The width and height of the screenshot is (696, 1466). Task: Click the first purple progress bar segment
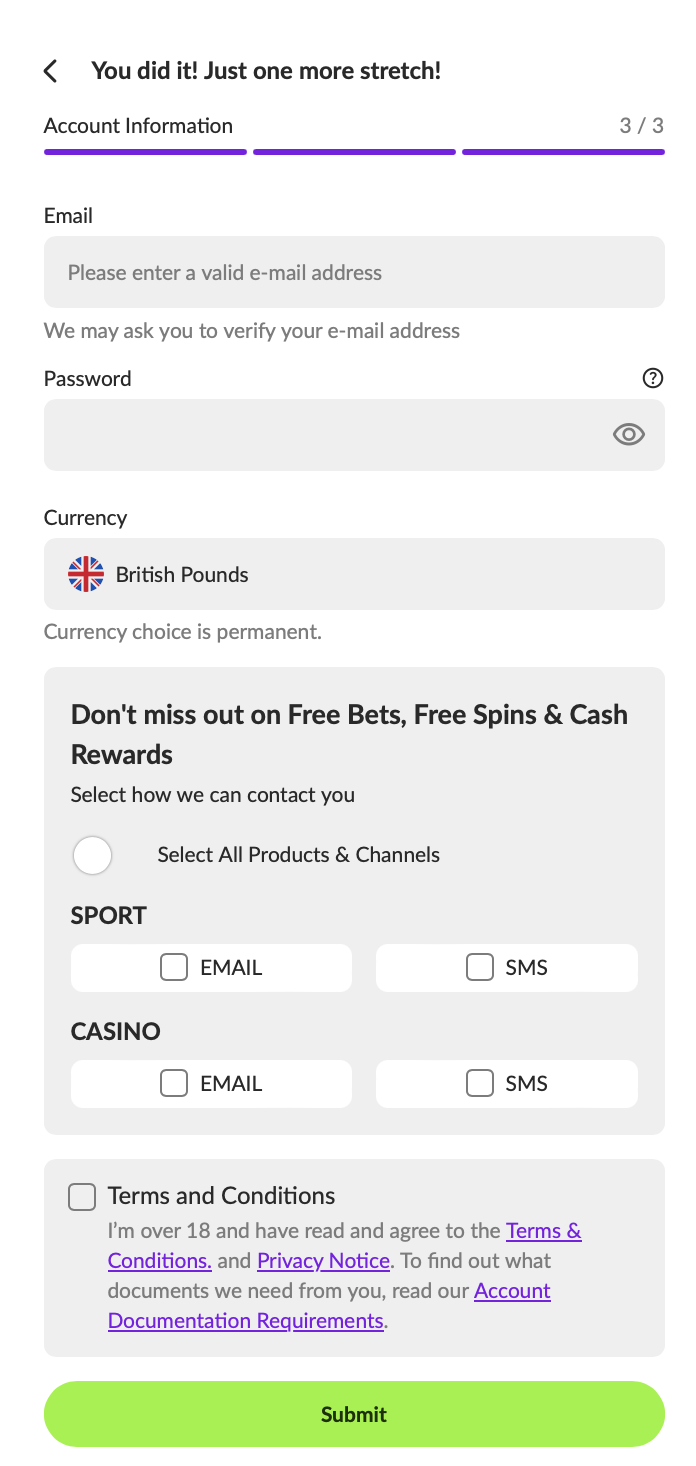(145, 150)
